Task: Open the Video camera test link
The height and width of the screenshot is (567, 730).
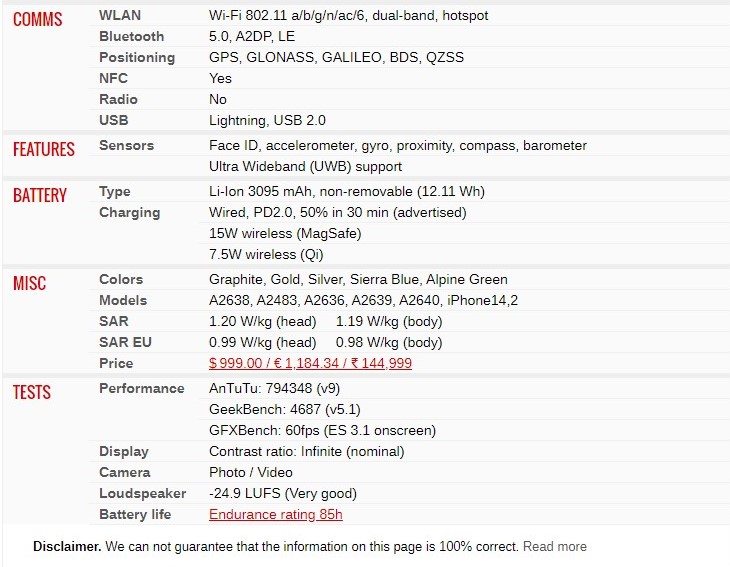Action: (275, 473)
